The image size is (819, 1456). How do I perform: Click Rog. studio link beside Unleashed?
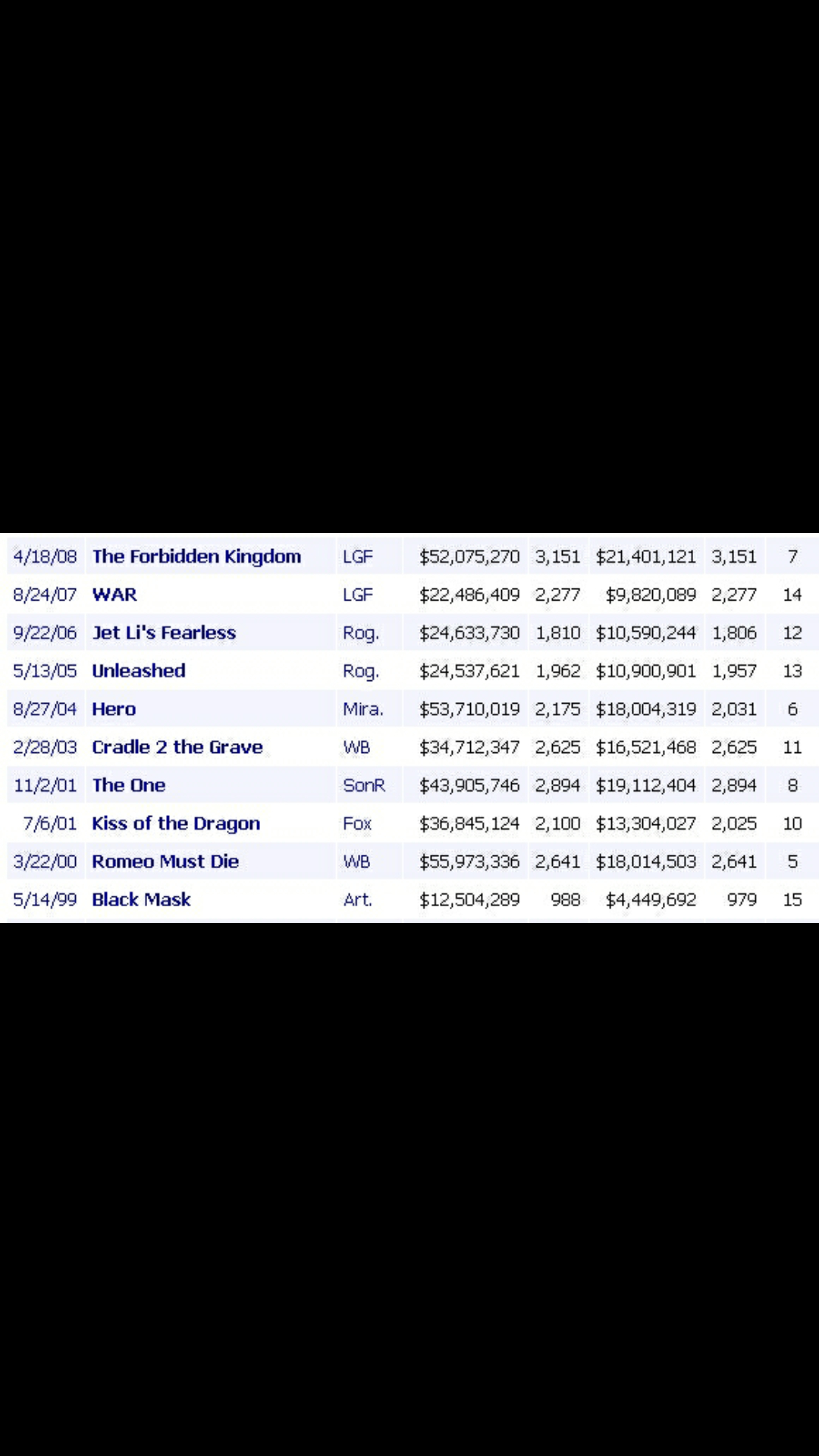(x=361, y=671)
